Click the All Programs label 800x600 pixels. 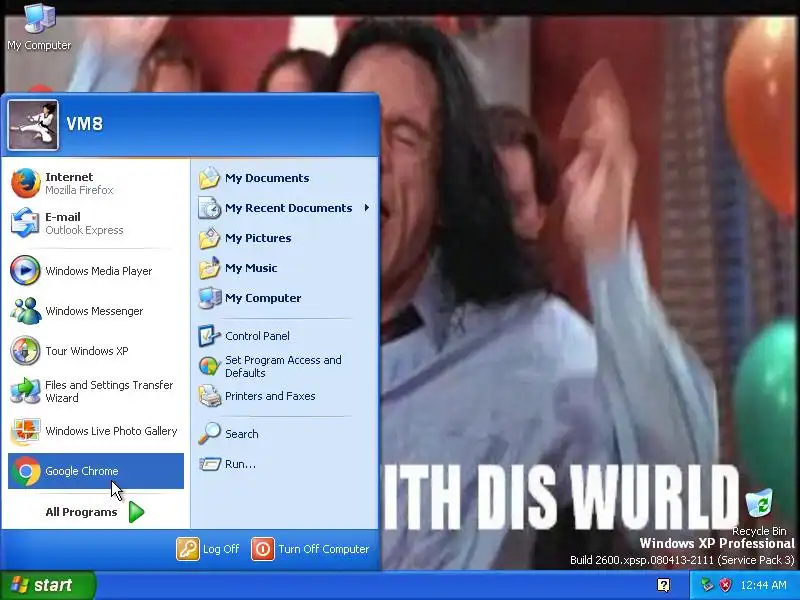[81, 512]
